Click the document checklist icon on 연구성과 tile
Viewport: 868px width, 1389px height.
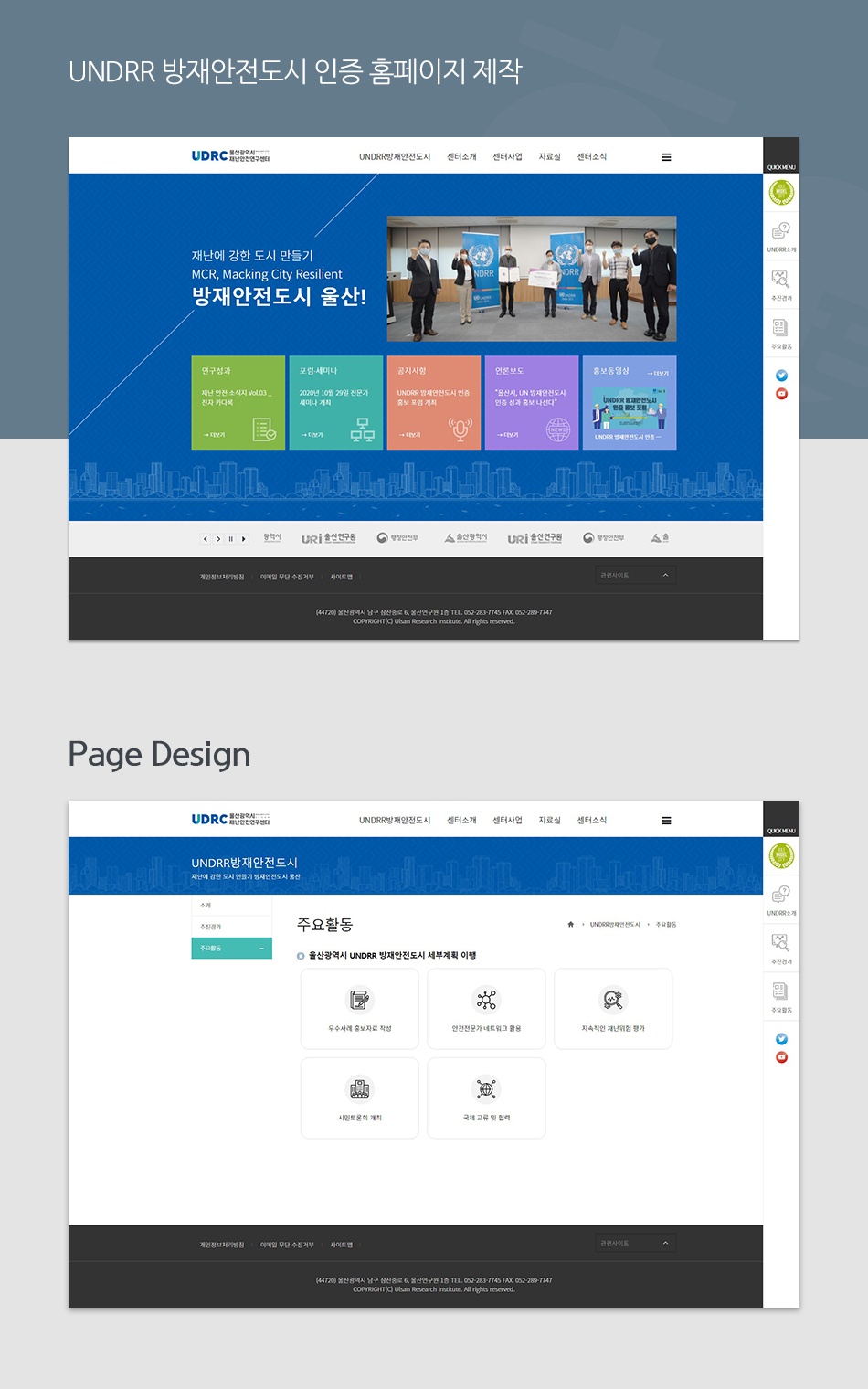[x=264, y=429]
